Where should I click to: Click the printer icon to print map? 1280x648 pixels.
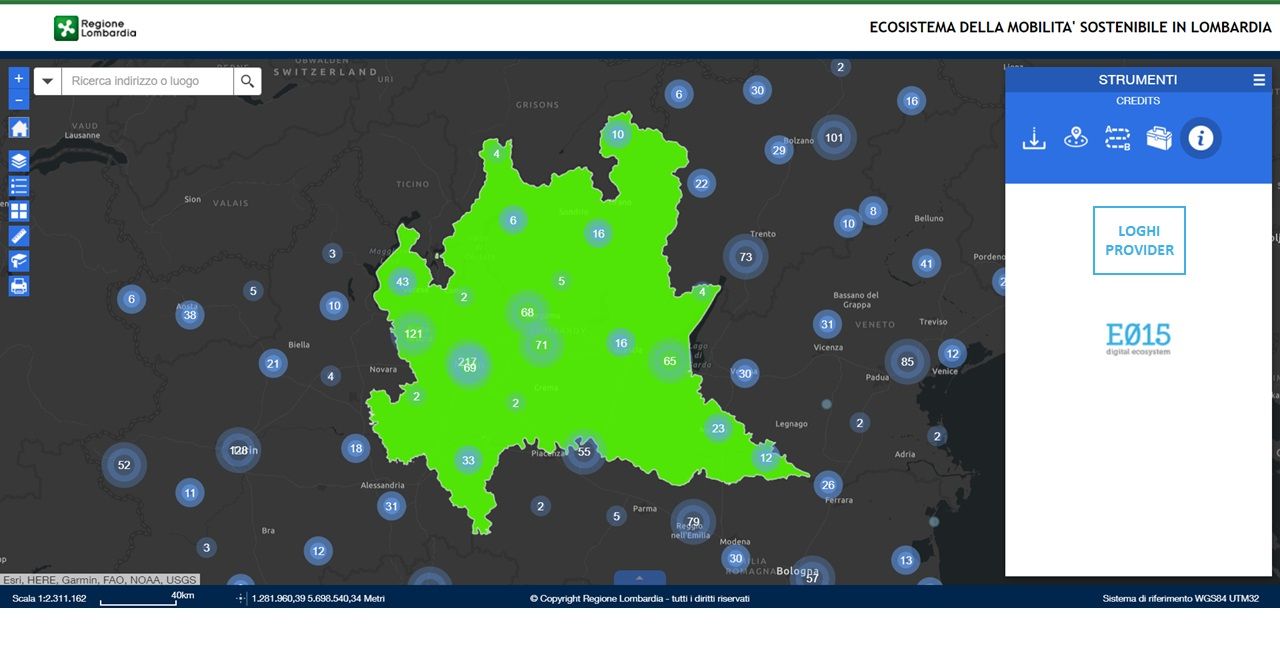(19, 286)
